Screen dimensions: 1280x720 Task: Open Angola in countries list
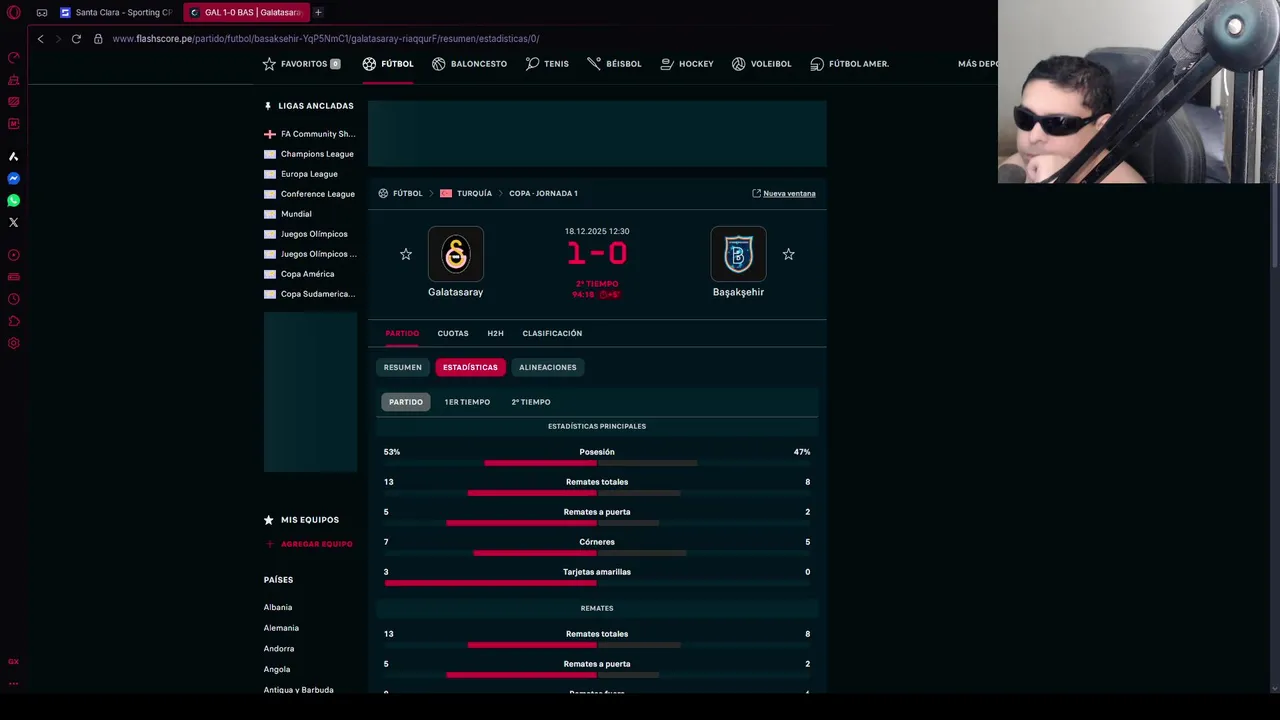[277, 670]
